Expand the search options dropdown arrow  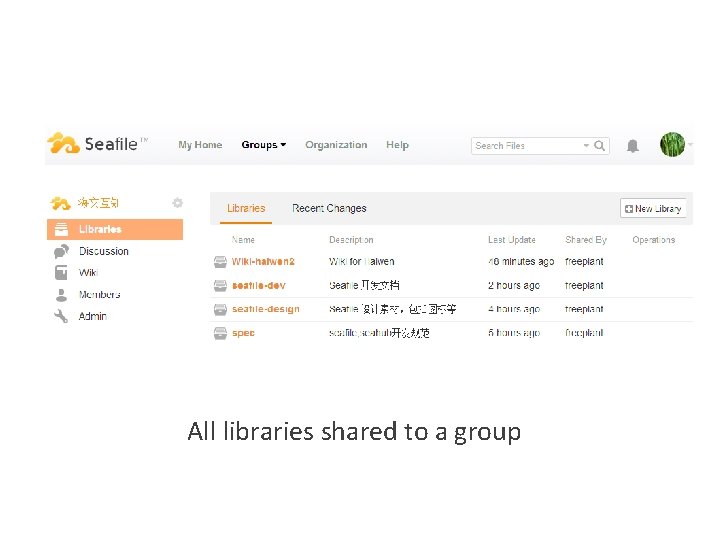(x=586, y=146)
